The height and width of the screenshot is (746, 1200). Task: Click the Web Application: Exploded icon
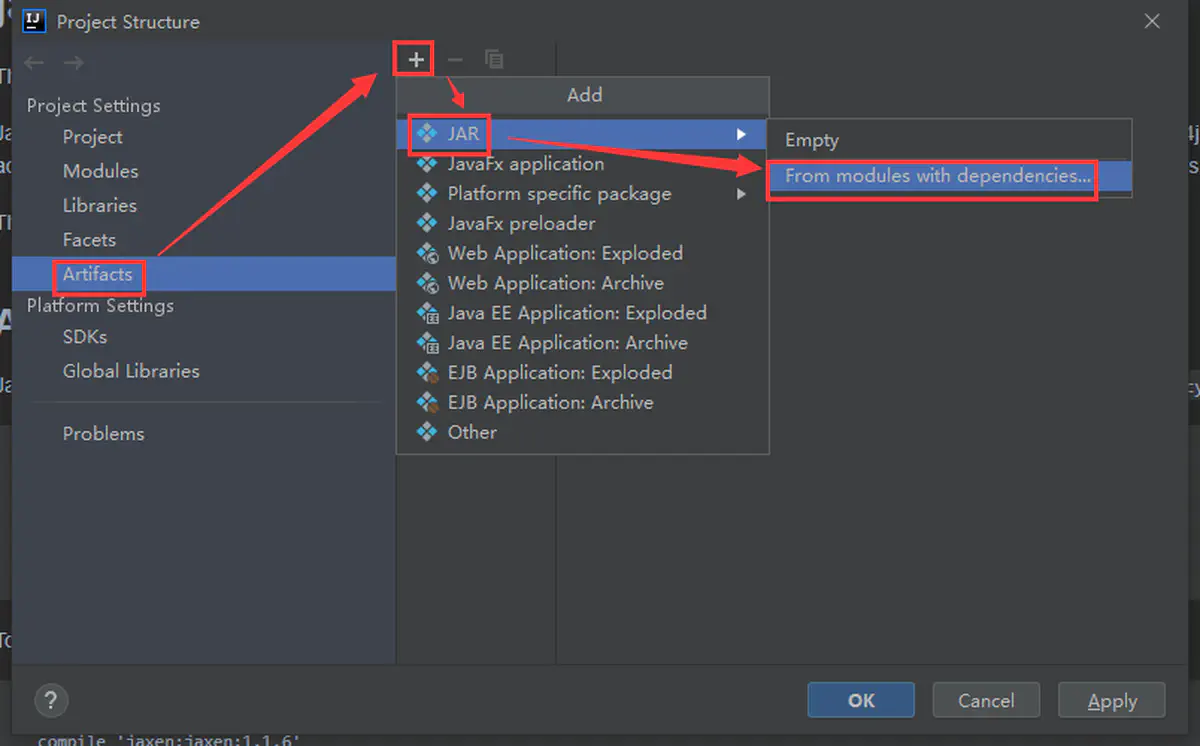click(x=428, y=253)
